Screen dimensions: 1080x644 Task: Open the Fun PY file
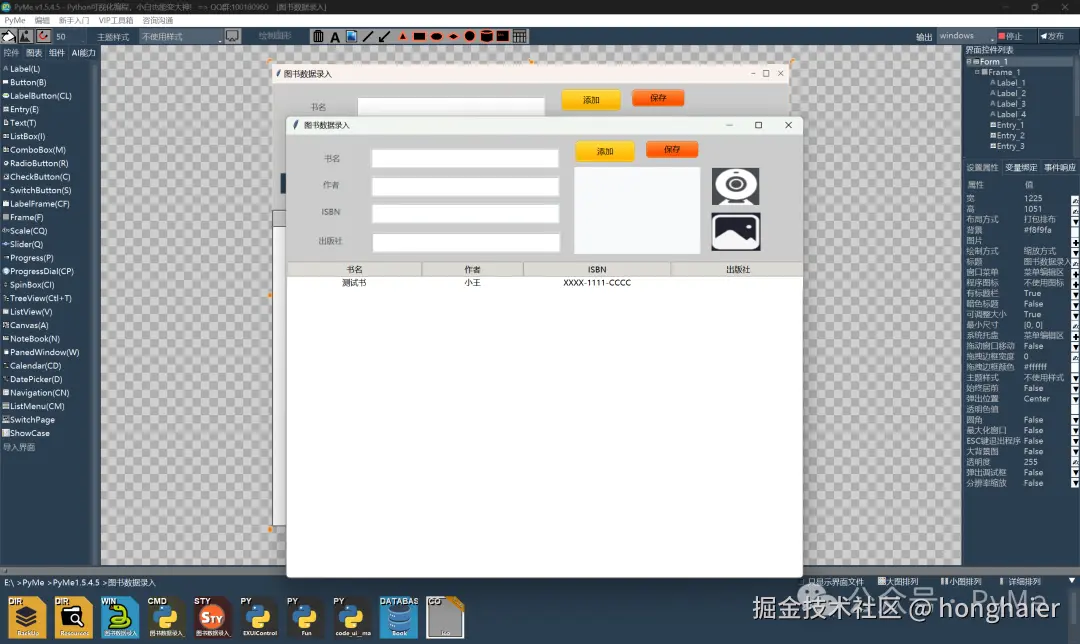coord(305,617)
